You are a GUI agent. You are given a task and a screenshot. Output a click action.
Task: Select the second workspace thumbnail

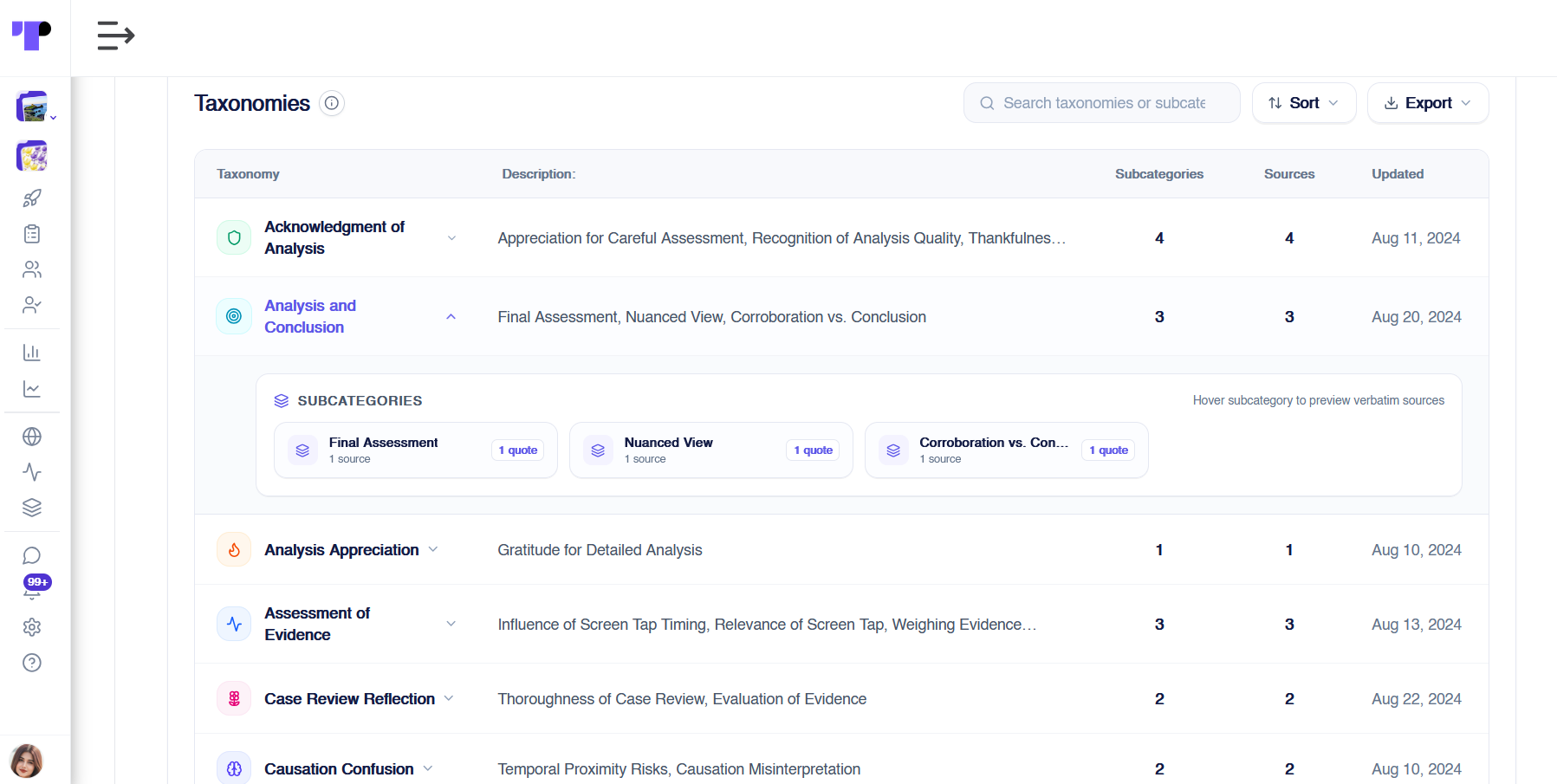click(32, 156)
